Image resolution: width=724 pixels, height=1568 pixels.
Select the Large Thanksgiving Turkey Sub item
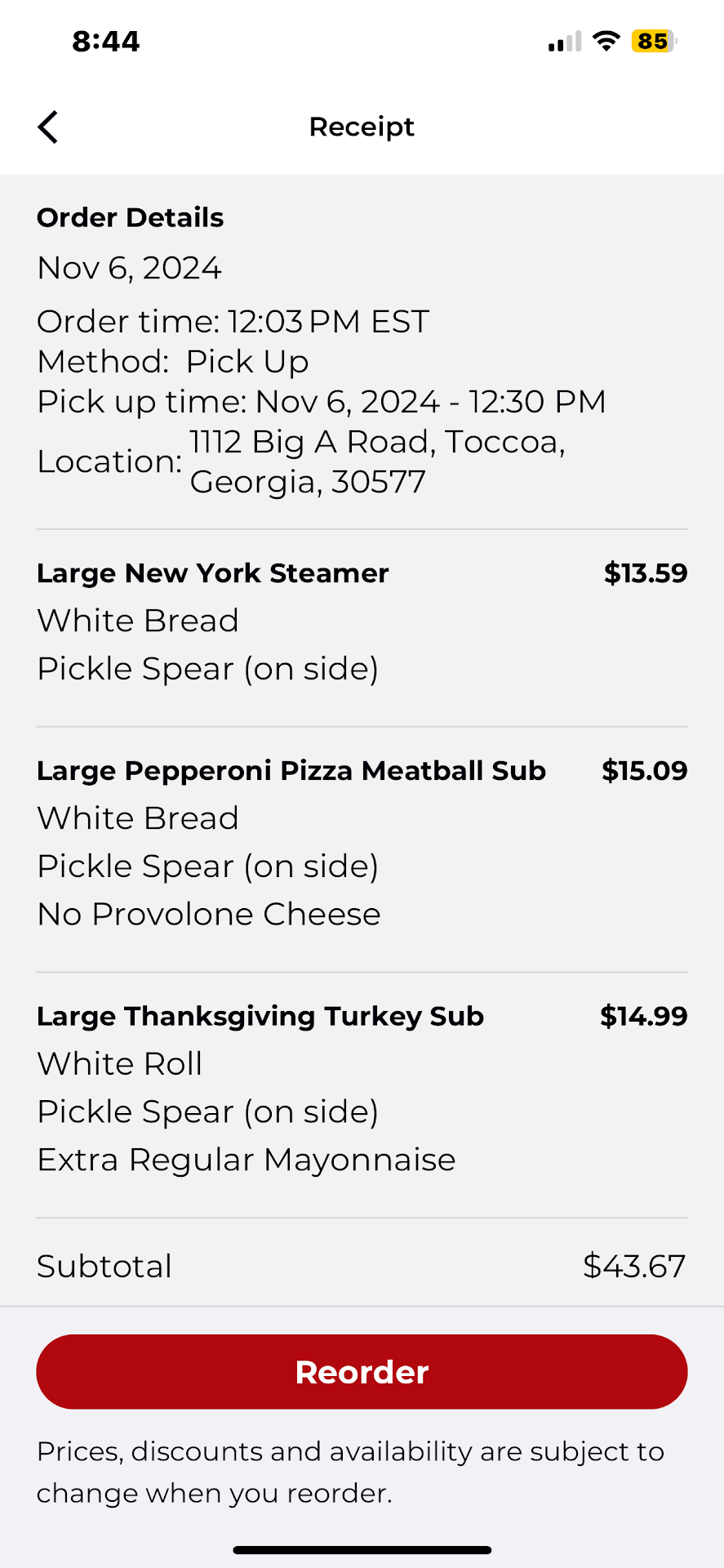tap(260, 1017)
